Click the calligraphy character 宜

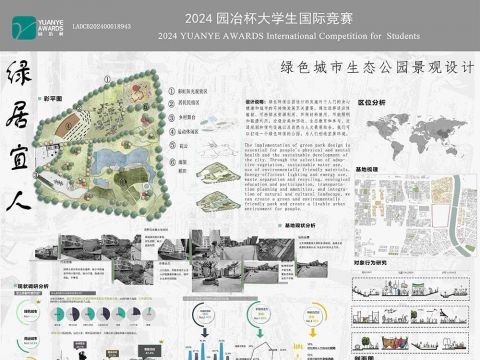pos(19,157)
